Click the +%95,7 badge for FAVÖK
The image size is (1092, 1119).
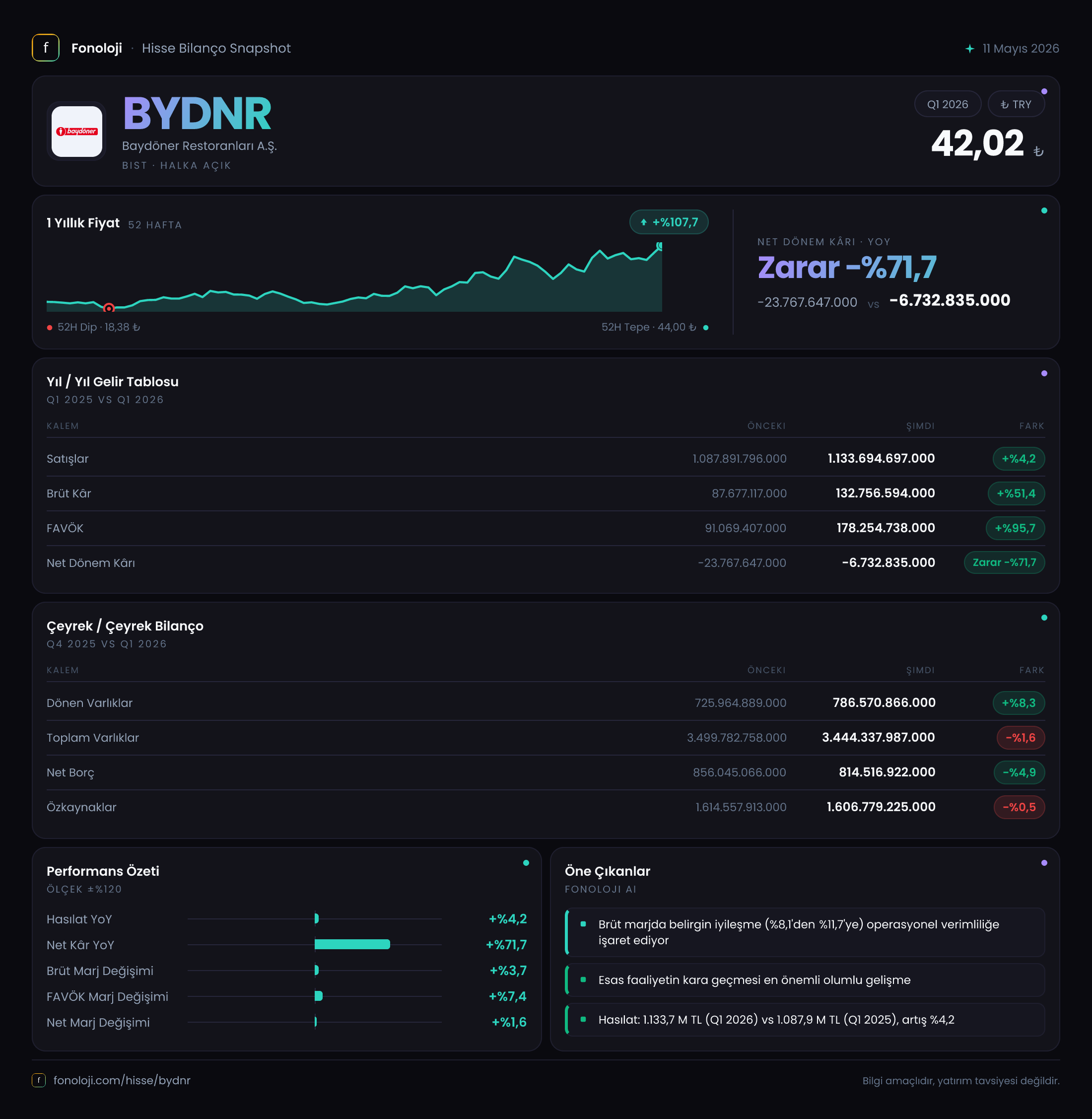click(x=1015, y=528)
